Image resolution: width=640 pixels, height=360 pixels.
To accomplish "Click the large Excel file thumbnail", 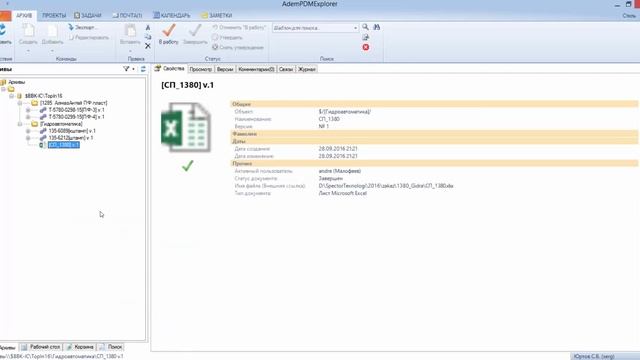I will [186, 127].
